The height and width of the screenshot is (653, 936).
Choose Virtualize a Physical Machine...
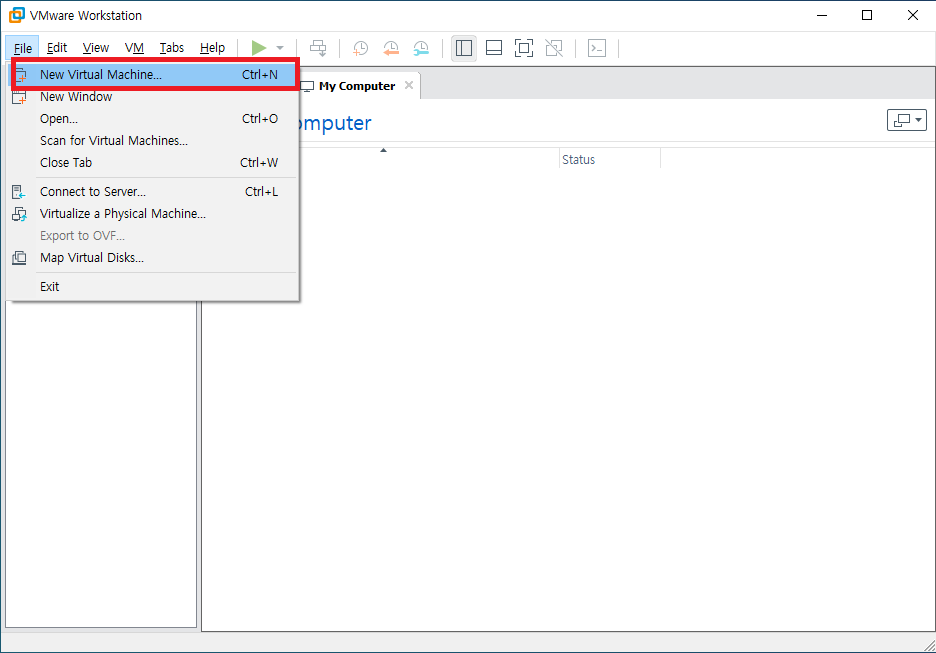(153, 214)
